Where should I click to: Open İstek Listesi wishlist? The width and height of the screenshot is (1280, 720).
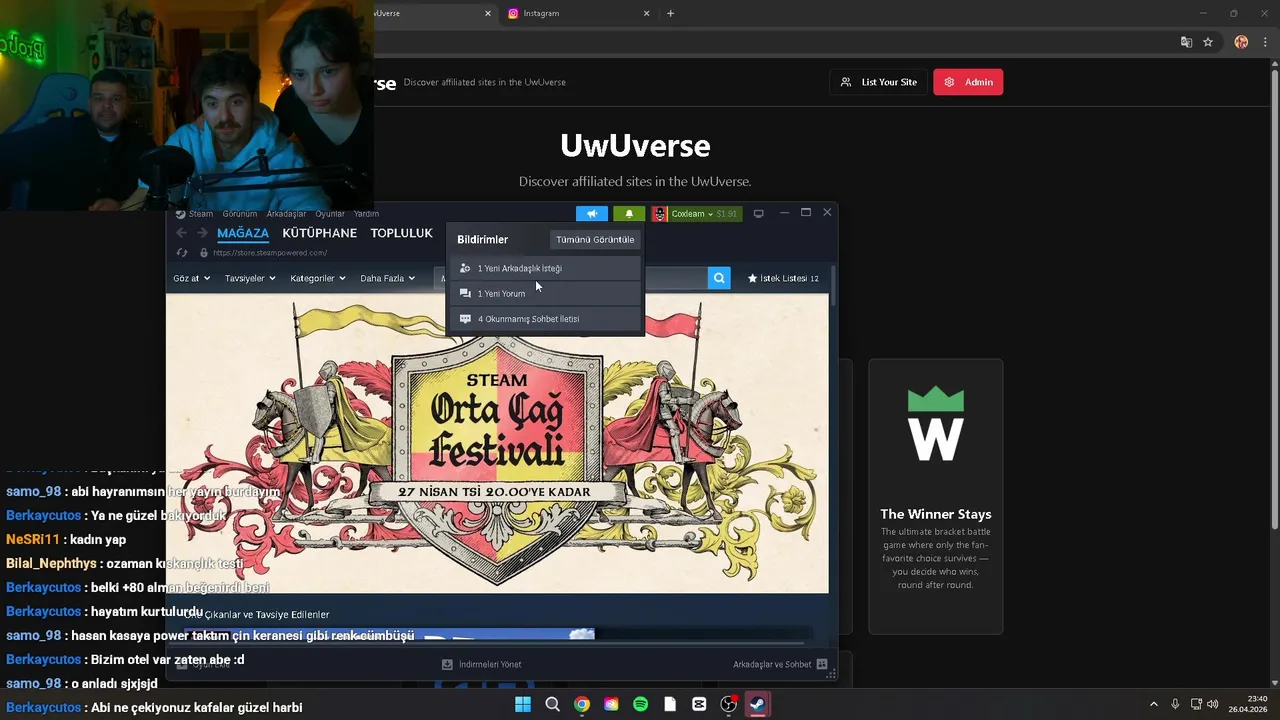(783, 278)
